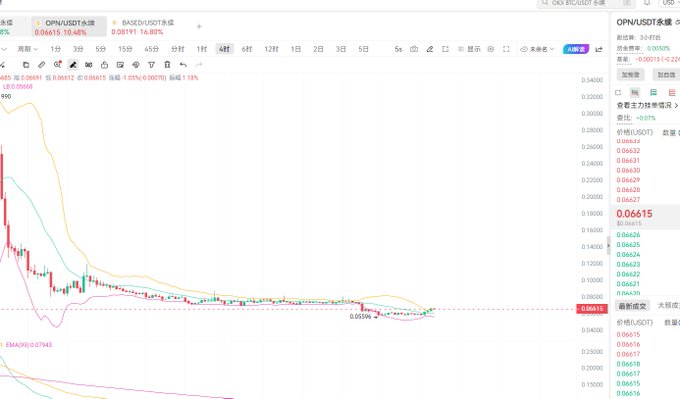The width and height of the screenshot is (680, 399).
Task: Click the pencil edit icon in chart header
Action: 430,49
